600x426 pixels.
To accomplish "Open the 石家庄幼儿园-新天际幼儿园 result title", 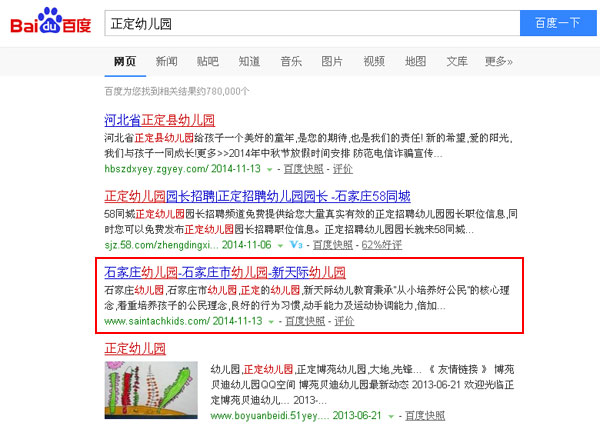I will pyautogui.click(x=225, y=273).
